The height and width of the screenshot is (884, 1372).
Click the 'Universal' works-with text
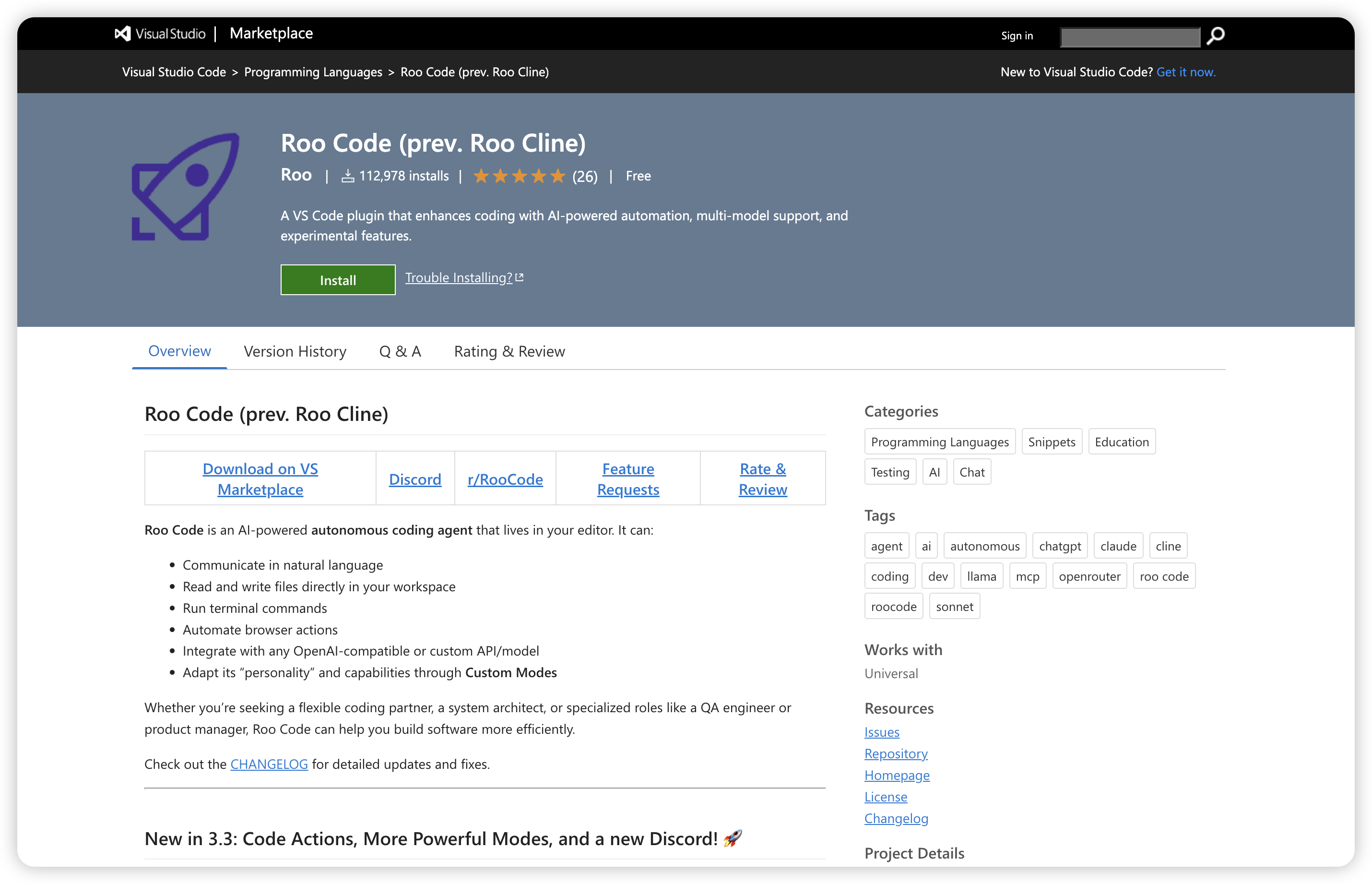click(891, 673)
